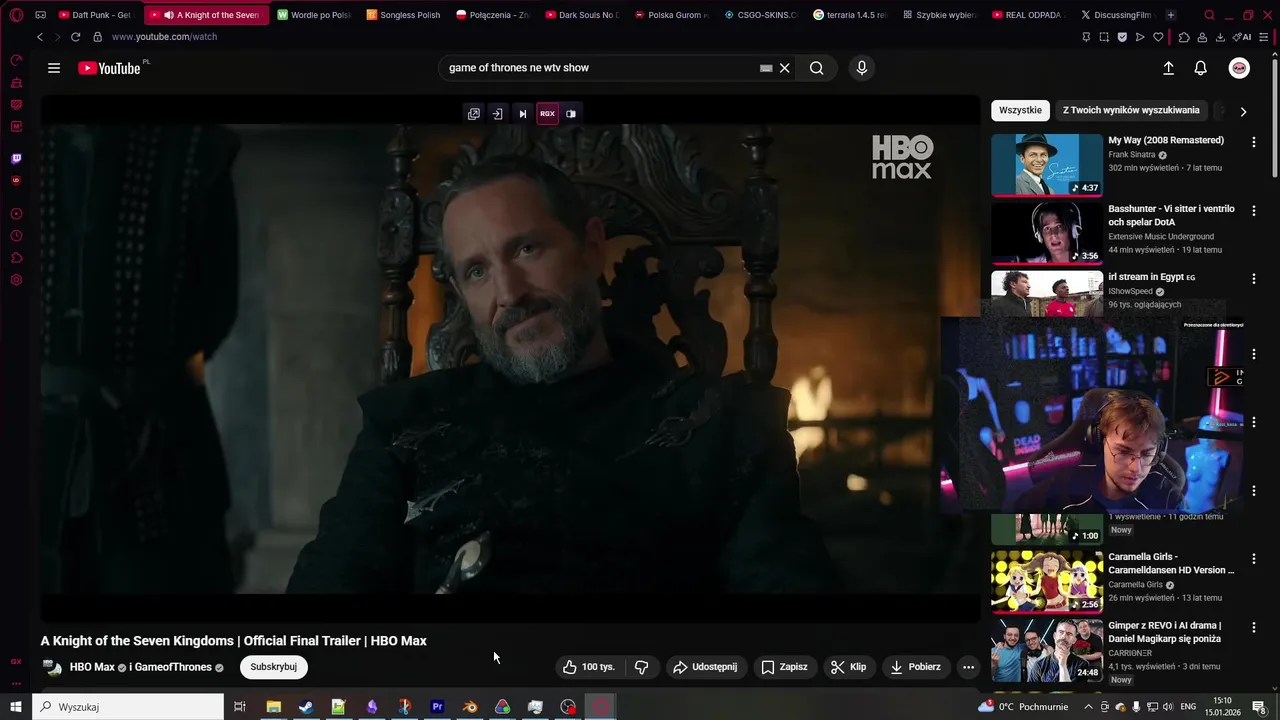Switch to the Daft Punk tab
The height and width of the screenshot is (720, 1280).
coord(95,15)
